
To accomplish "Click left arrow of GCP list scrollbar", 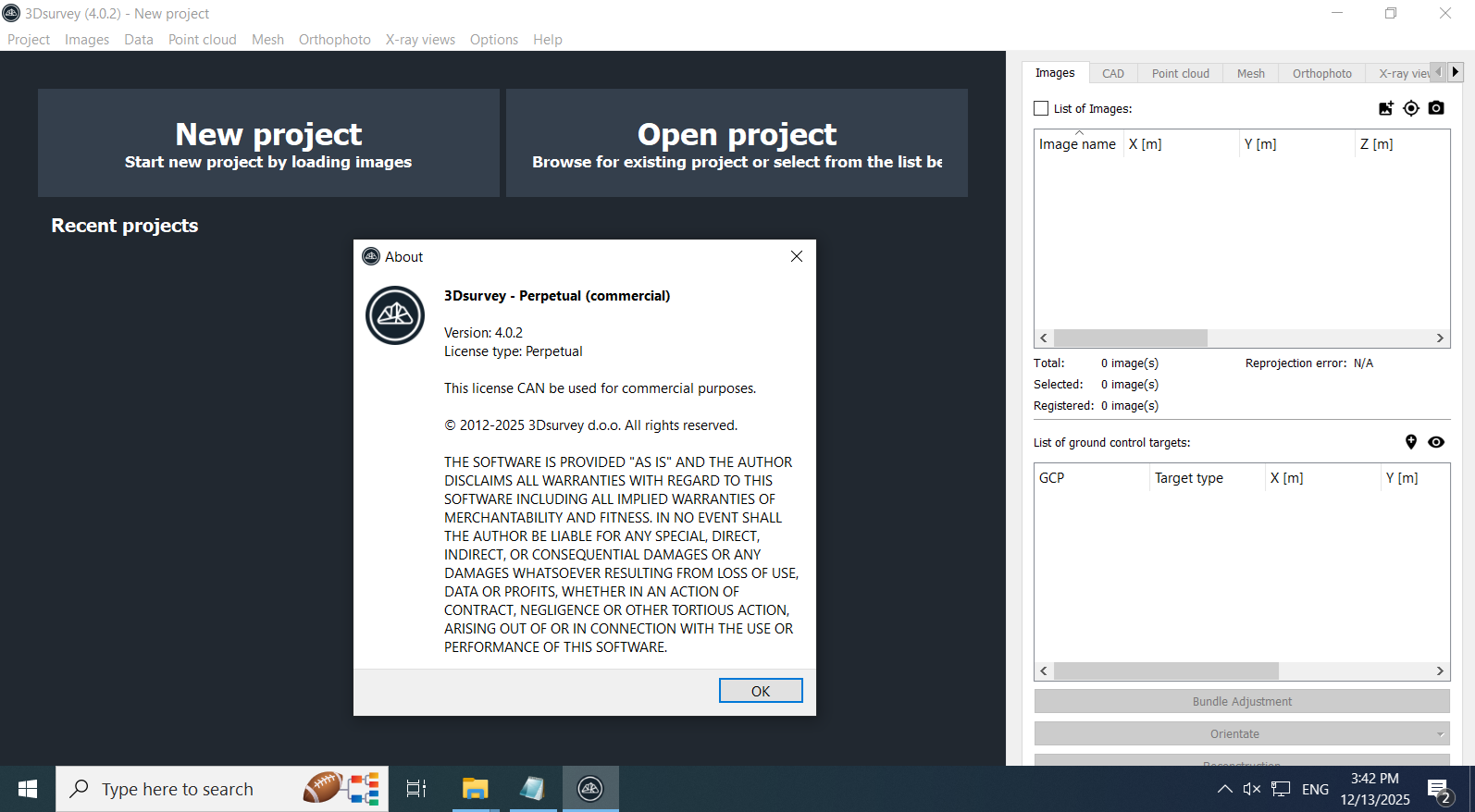I will coord(1045,671).
